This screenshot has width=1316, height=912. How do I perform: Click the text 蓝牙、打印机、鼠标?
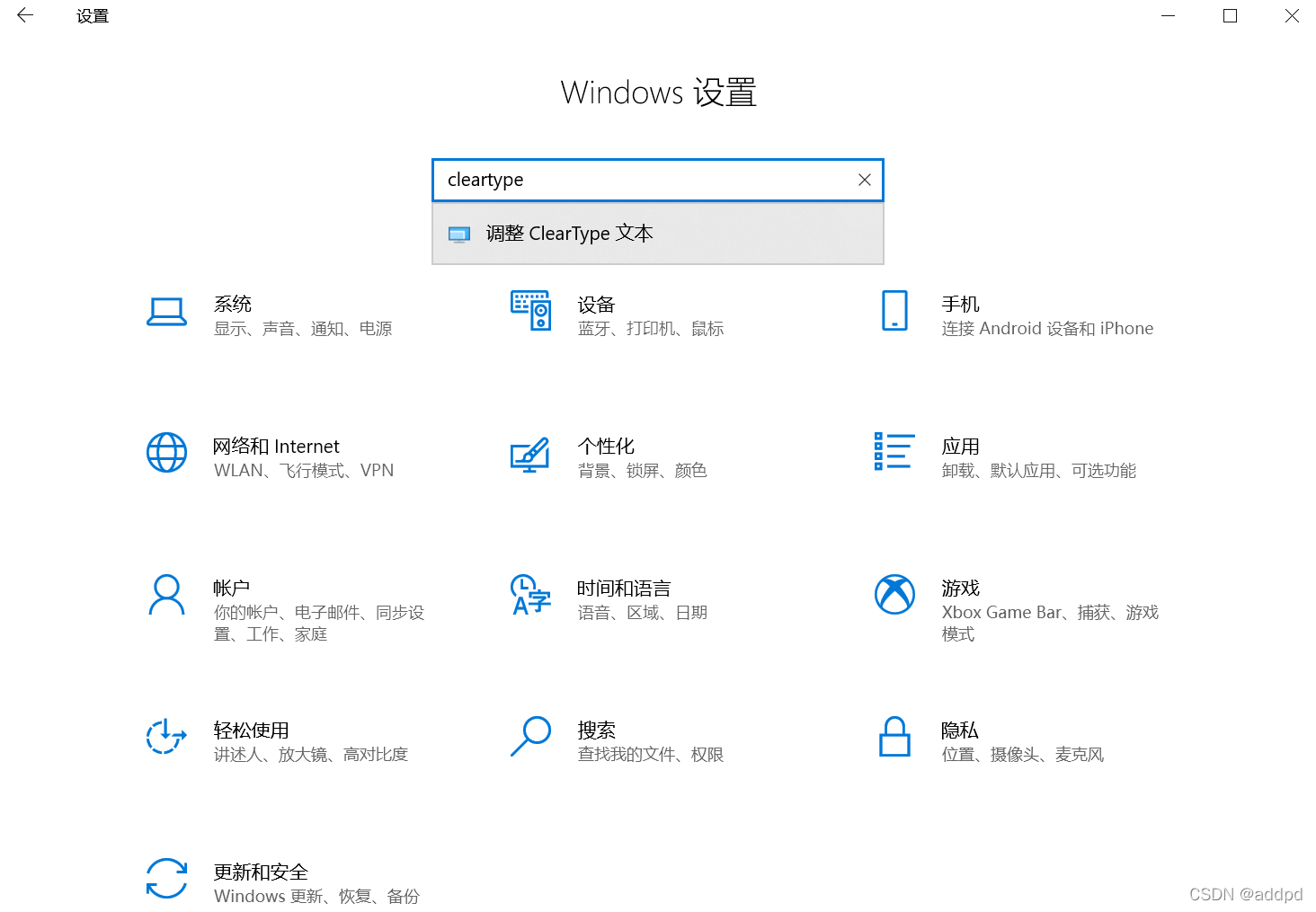(x=651, y=329)
